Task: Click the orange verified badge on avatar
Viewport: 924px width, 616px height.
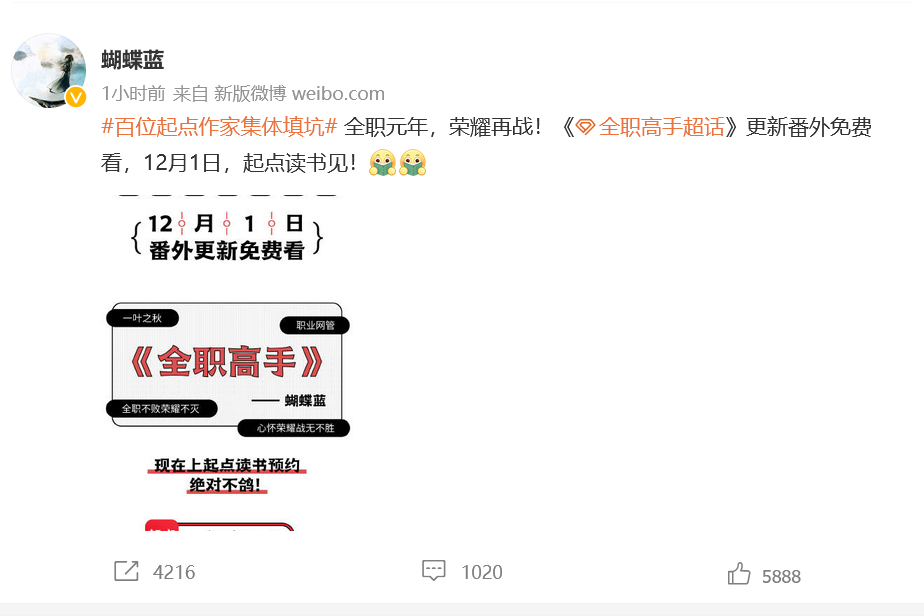Action: [75, 97]
